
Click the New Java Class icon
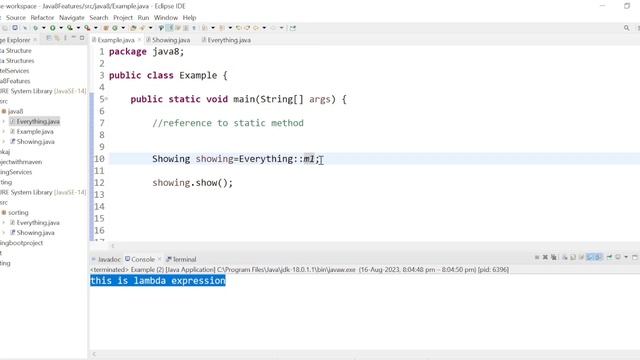(115, 28)
